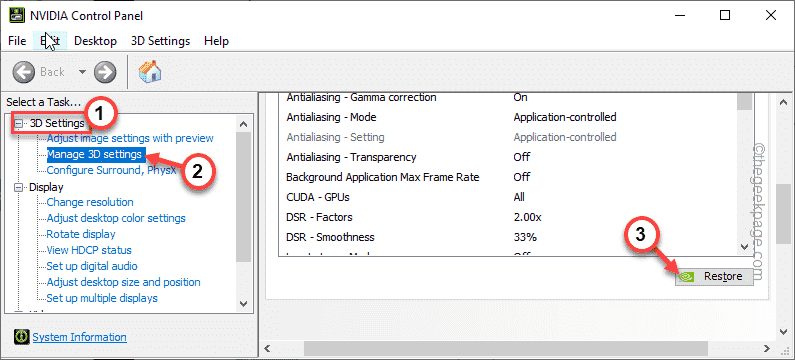Open the File menu
Image resolution: width=795 pixels, height=360 pixels.
(x=17, y=41)
